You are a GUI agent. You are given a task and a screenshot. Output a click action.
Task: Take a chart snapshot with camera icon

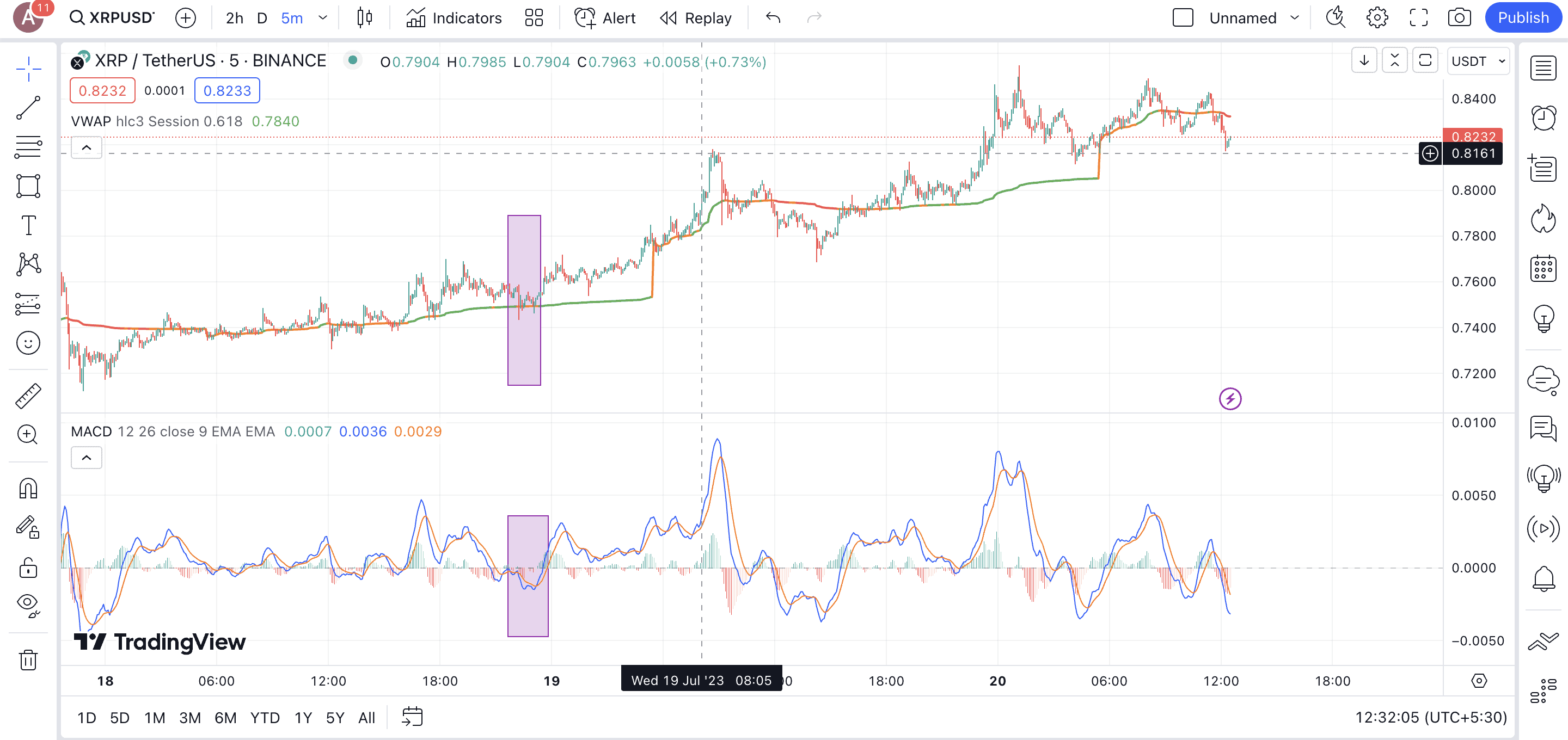pos(1459,17)
